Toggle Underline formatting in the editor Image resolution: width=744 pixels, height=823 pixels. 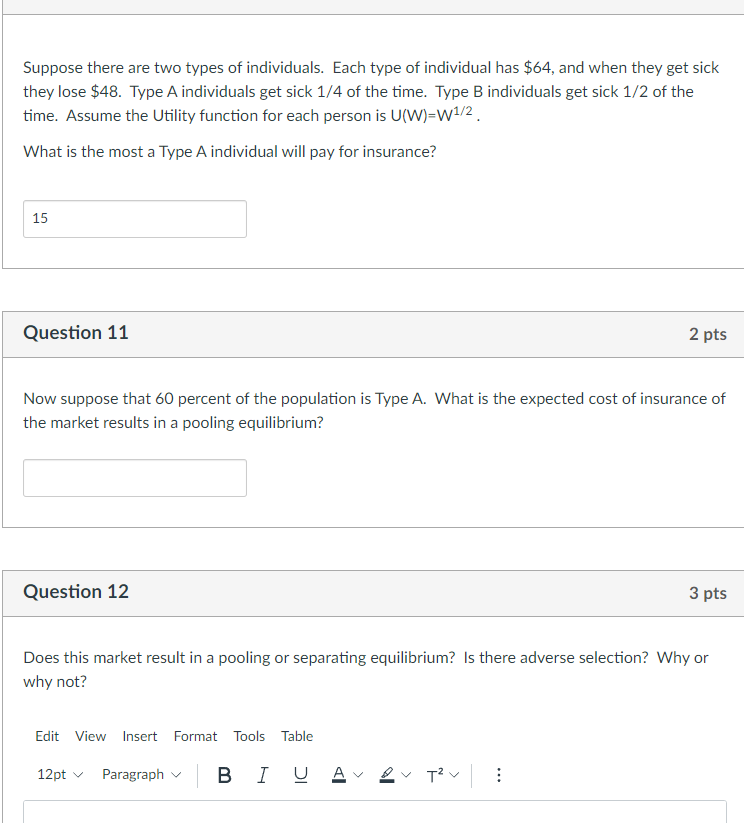(x=301, y=775)
